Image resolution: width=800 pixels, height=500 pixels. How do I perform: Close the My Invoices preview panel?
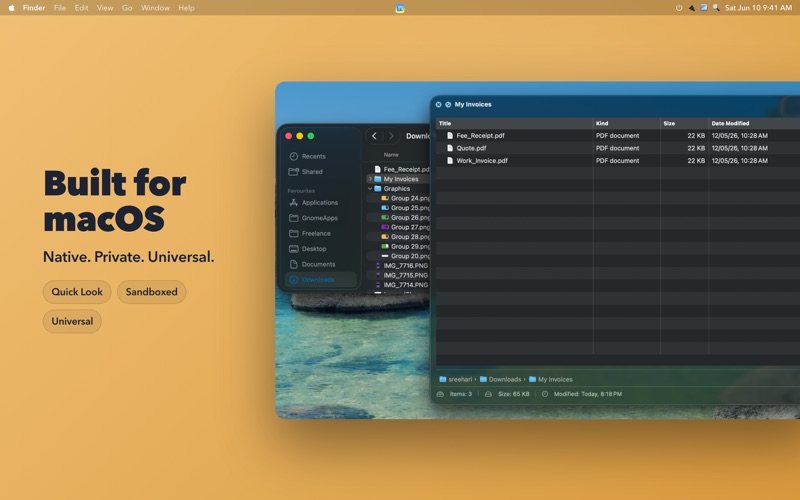click(x=438, y=105)
